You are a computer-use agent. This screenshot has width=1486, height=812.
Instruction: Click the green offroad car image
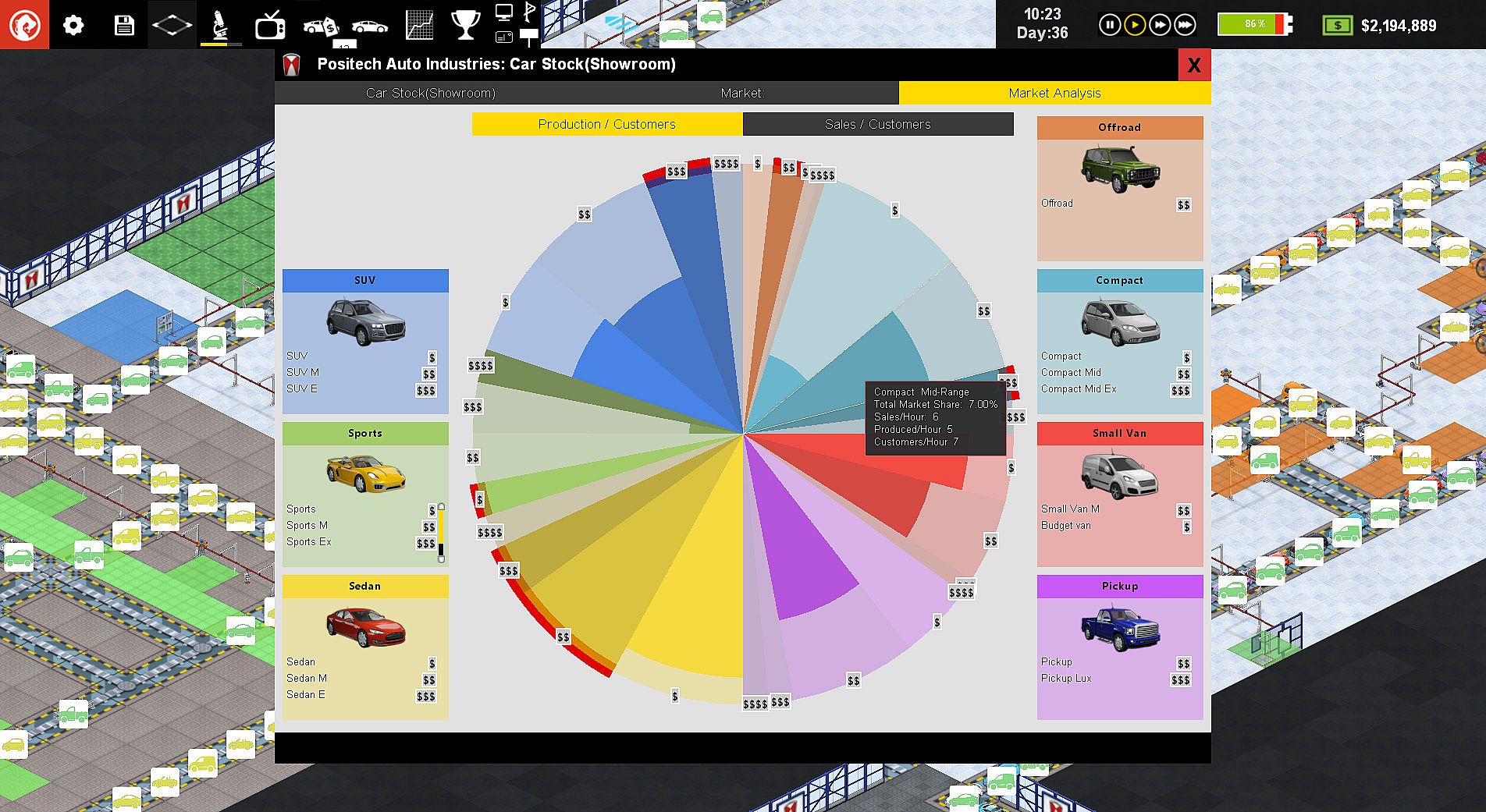(1120, 169)
